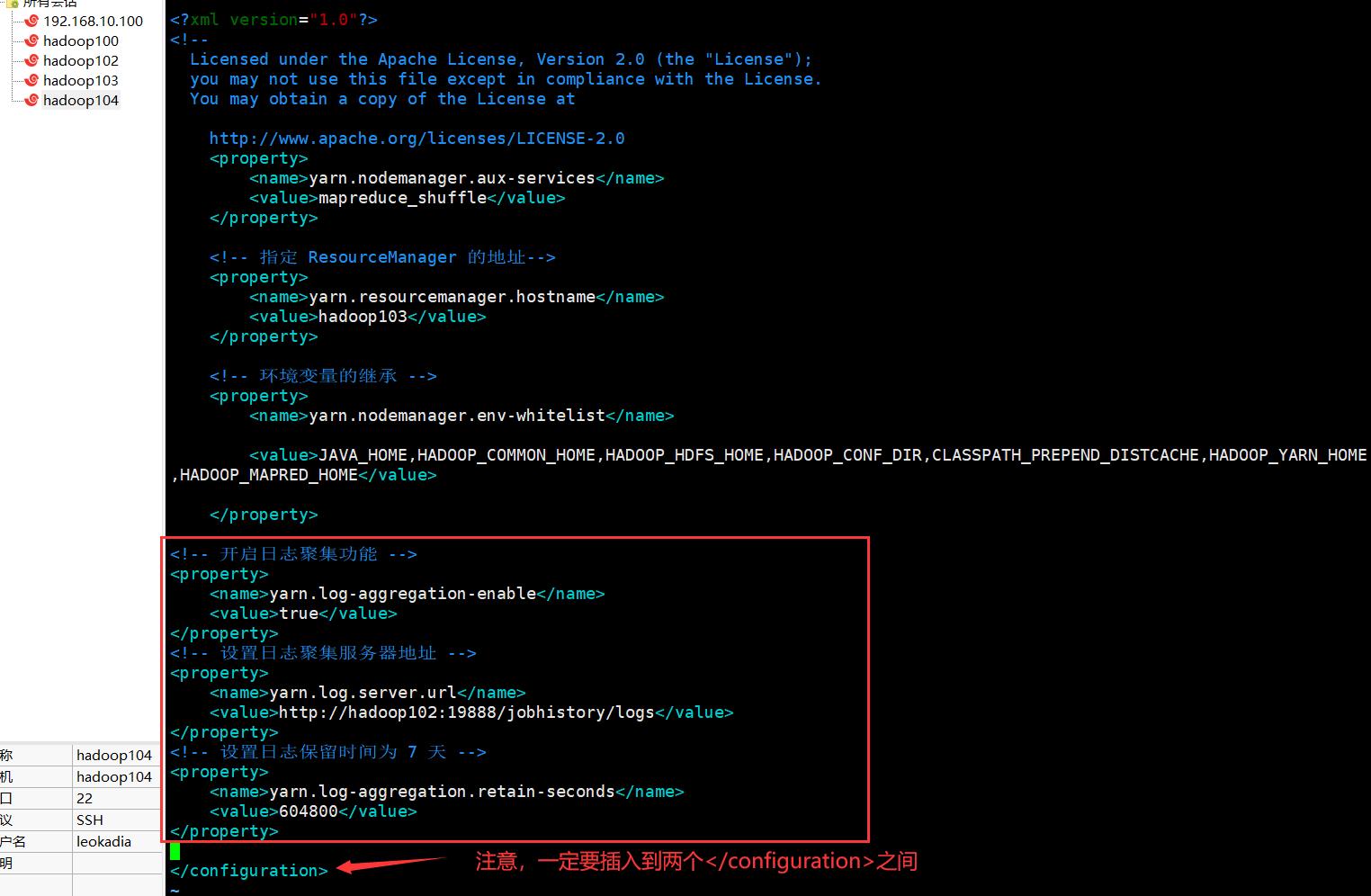Click yarn.log.server.url name text
The width and height of the screenshot is (1371, 896).
(363, 693)
